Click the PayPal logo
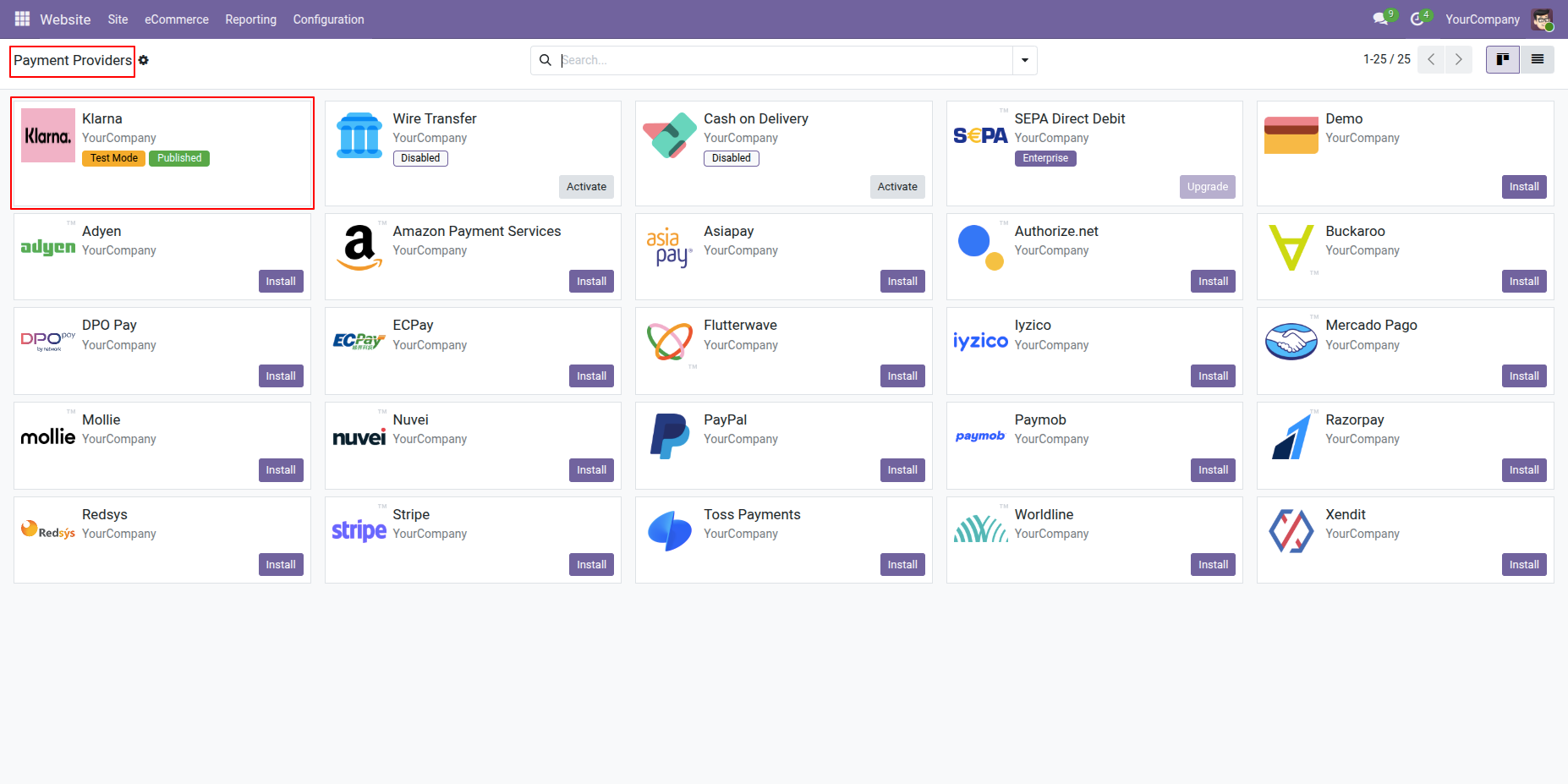The image size is (1568, 784). tap(670, 436)
